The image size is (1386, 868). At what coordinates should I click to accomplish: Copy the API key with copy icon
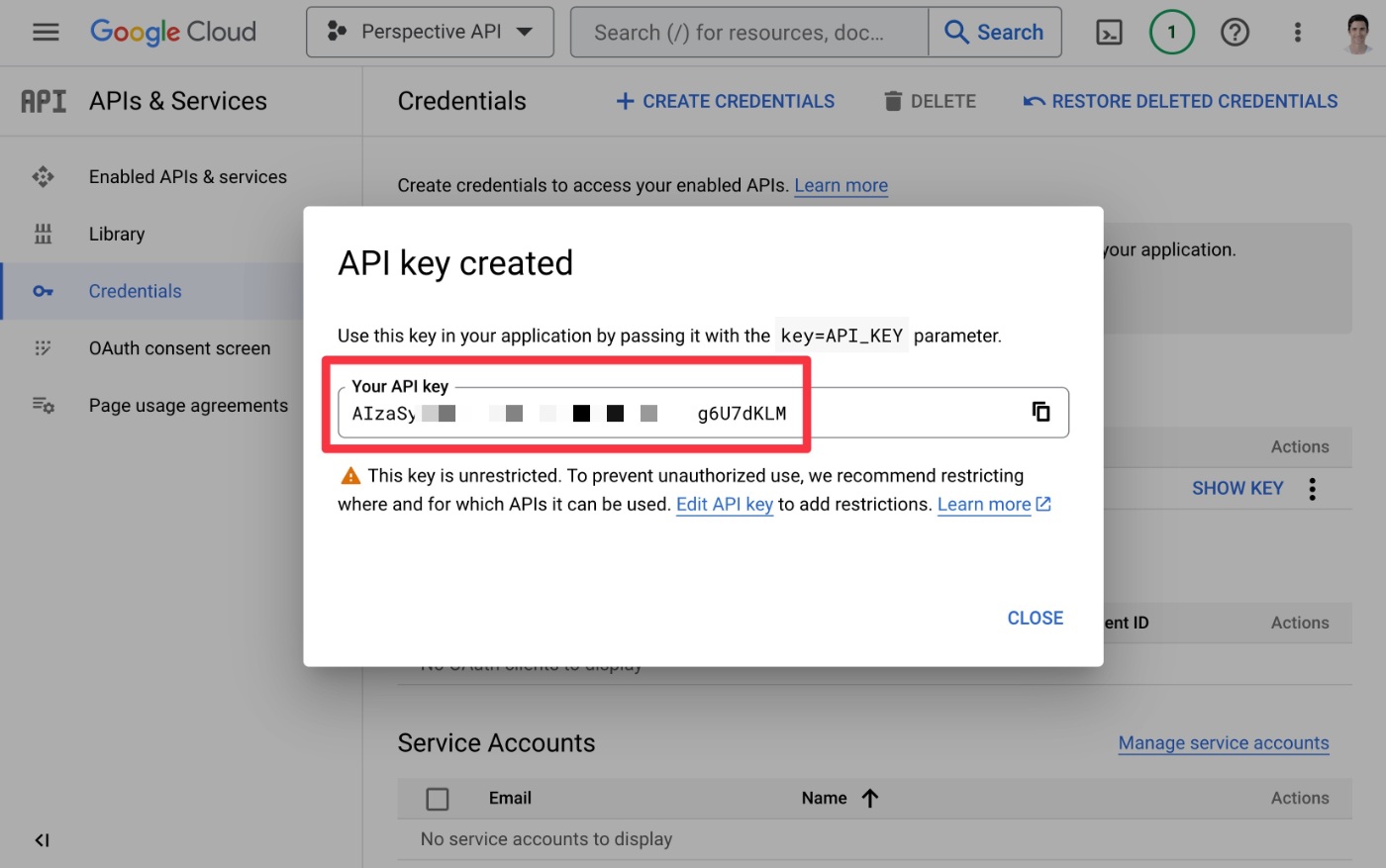[1040, 412]
